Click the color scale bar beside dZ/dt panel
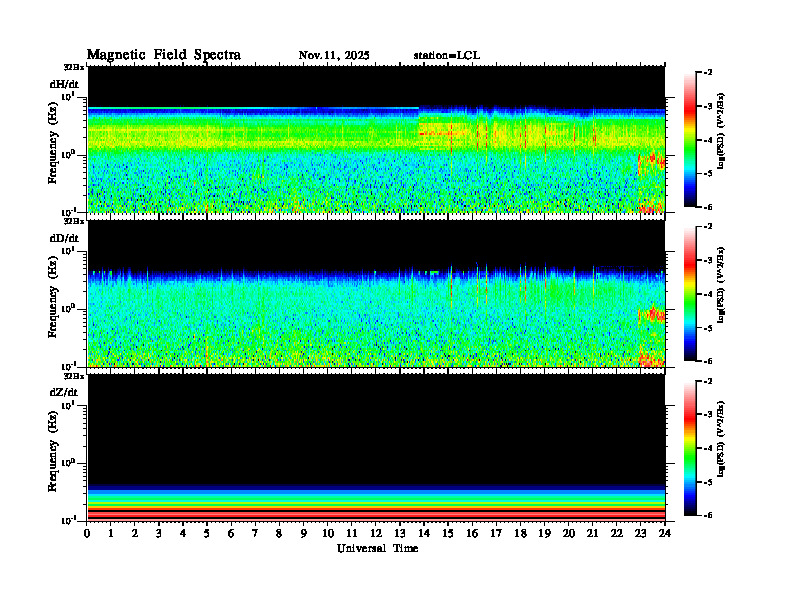Screen dimensions: 792x612 (x=690, y=448)
